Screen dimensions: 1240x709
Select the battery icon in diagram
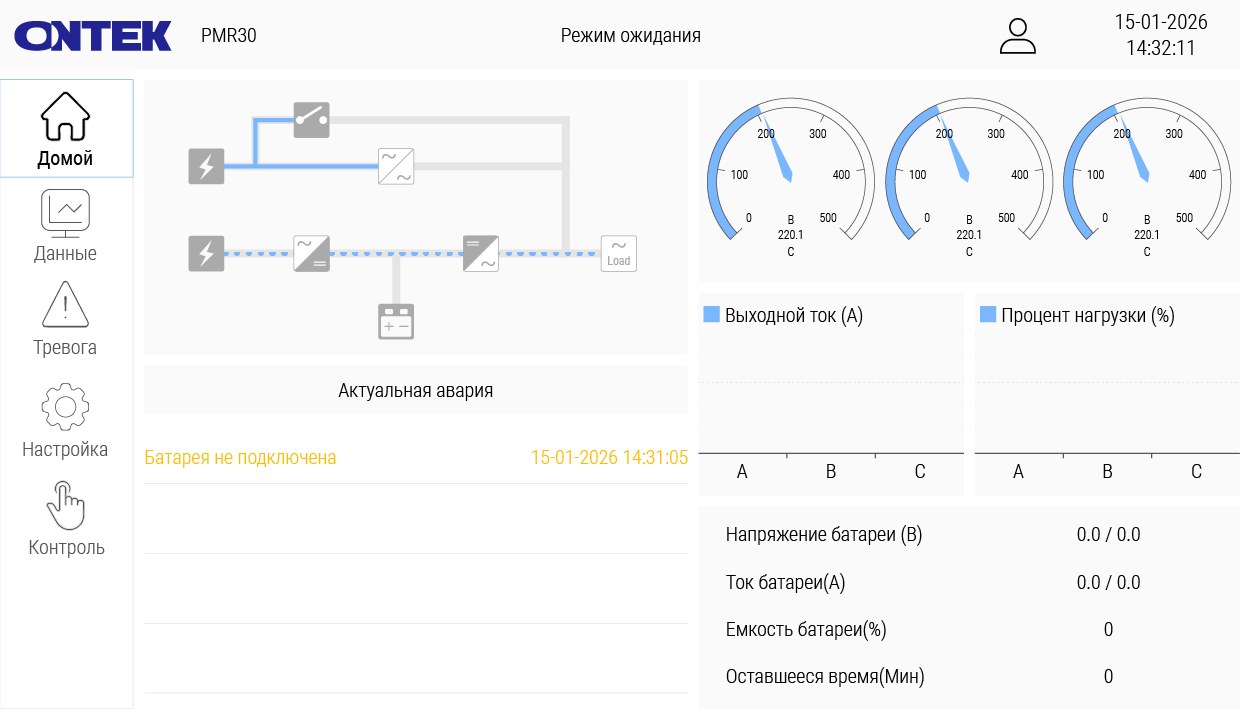click(x=396, y=322)
